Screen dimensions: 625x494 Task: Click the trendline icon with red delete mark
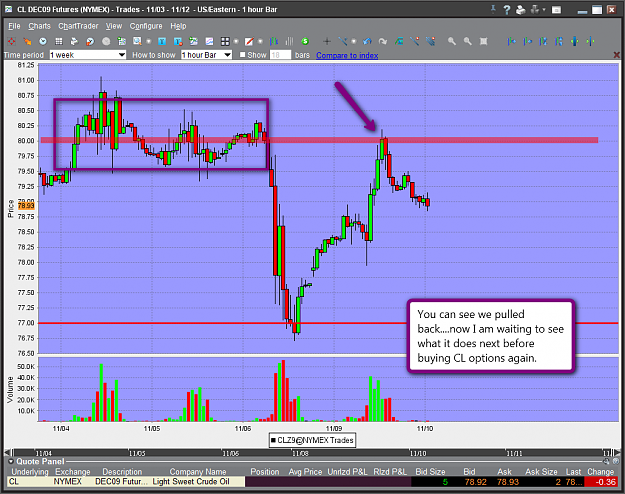pyautogui.click(x=415, y=41)
